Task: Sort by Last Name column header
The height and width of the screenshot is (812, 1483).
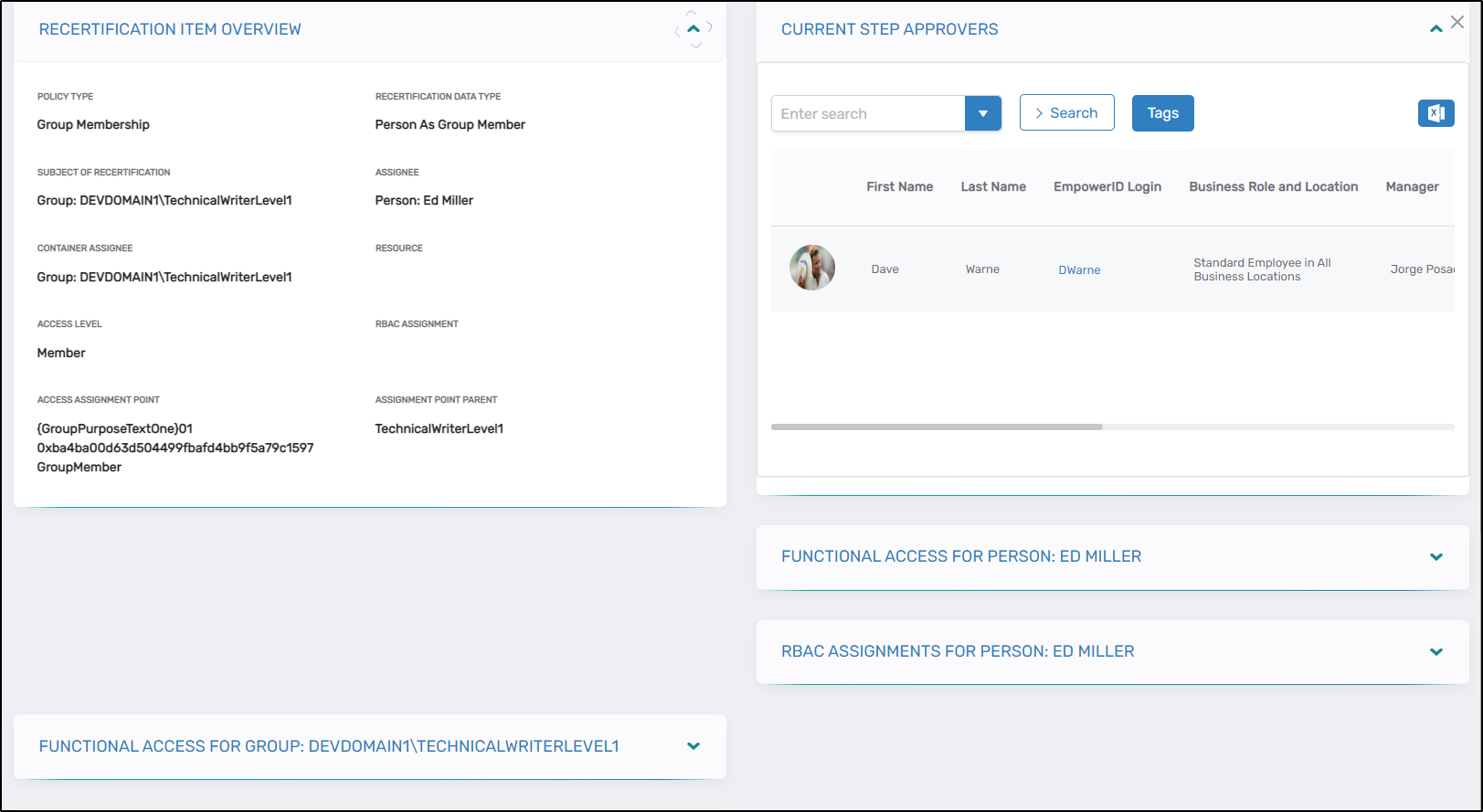Action: (x=993, y=186)
